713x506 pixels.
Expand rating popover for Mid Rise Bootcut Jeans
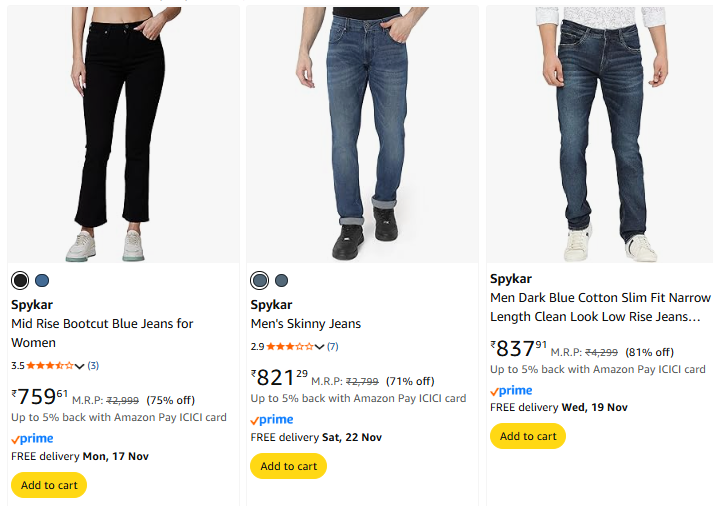[80, 366]
